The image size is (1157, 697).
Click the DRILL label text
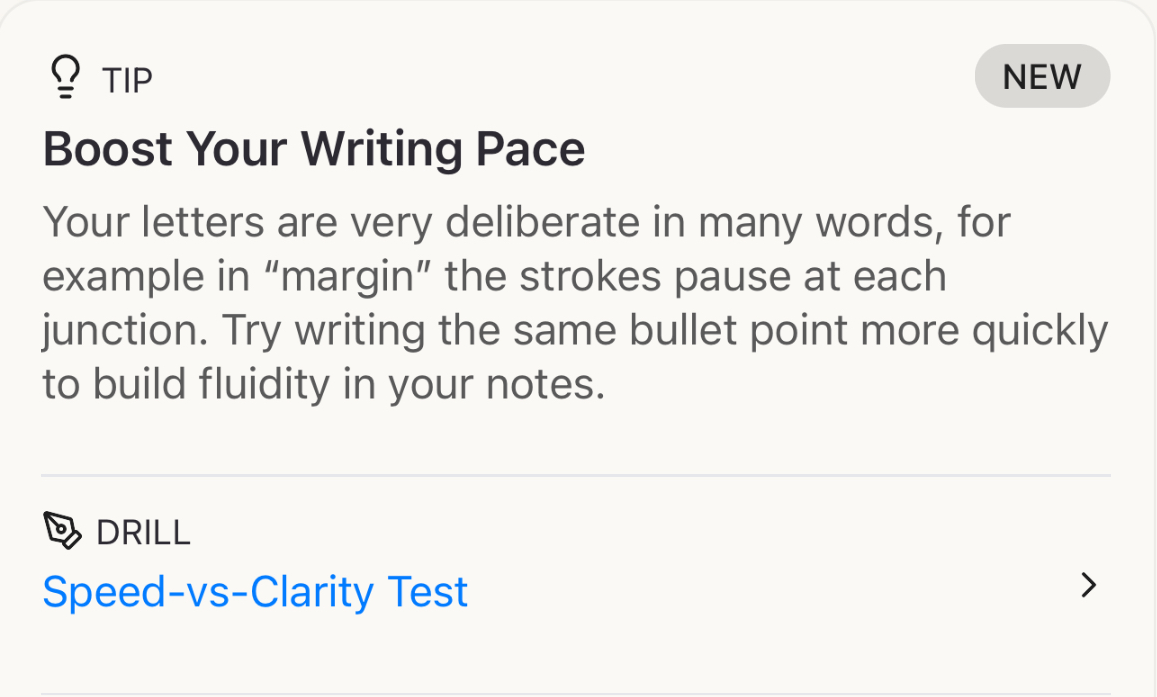pos(143,533)
